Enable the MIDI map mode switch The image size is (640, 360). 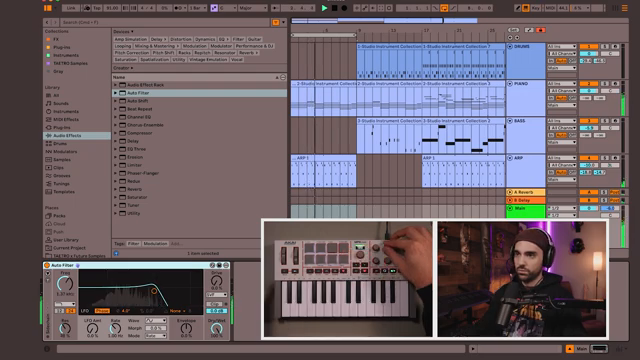[550, 8]
